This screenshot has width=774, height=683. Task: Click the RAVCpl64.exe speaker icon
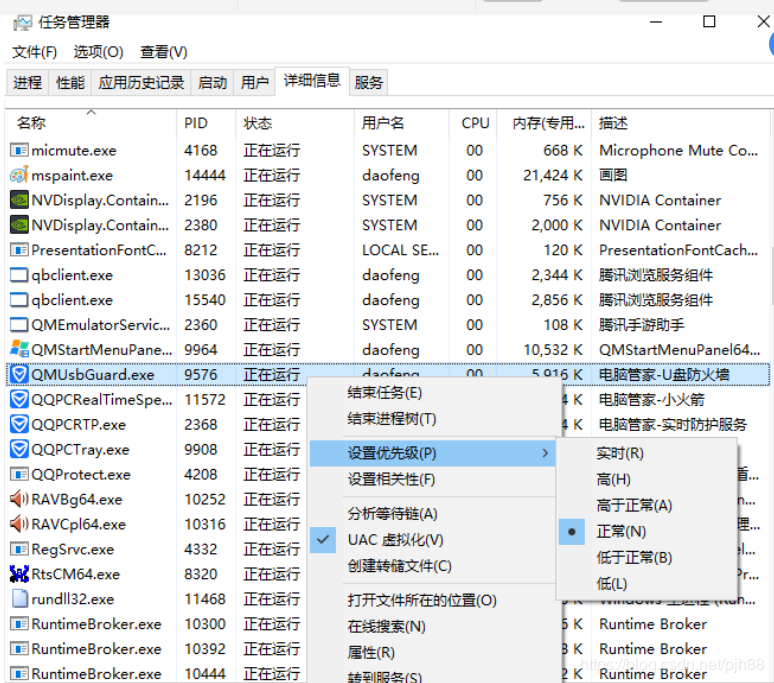click(x=19, y=524)
